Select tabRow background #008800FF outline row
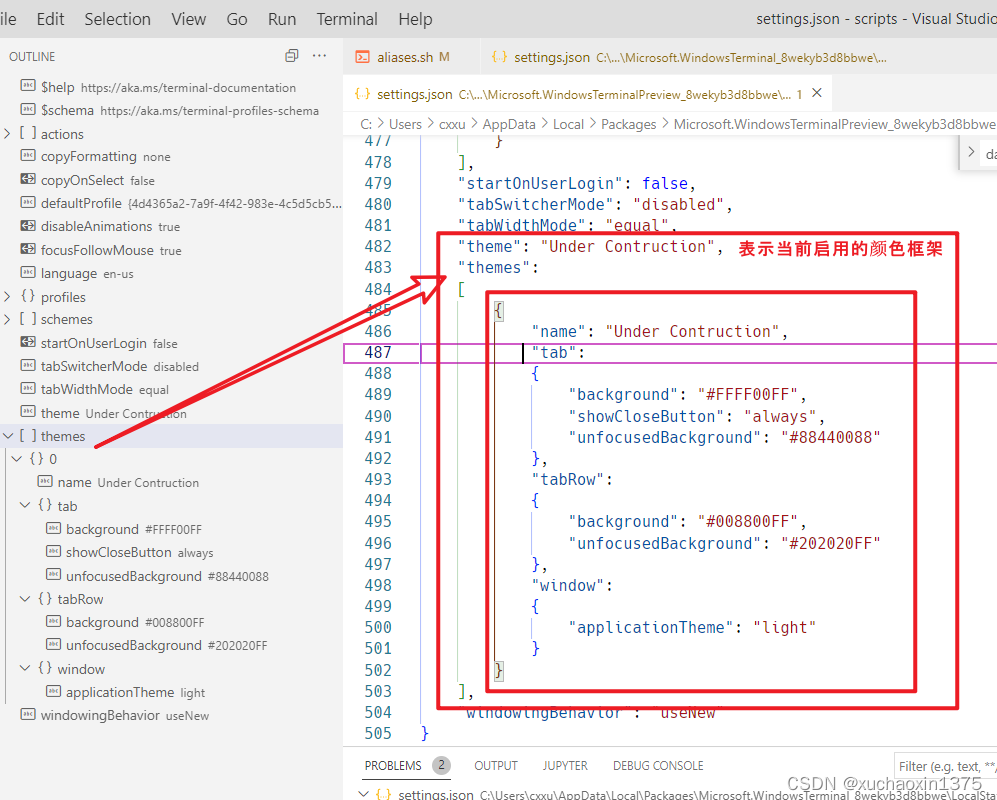The image size is (997, 800). (x=172, y=622)
